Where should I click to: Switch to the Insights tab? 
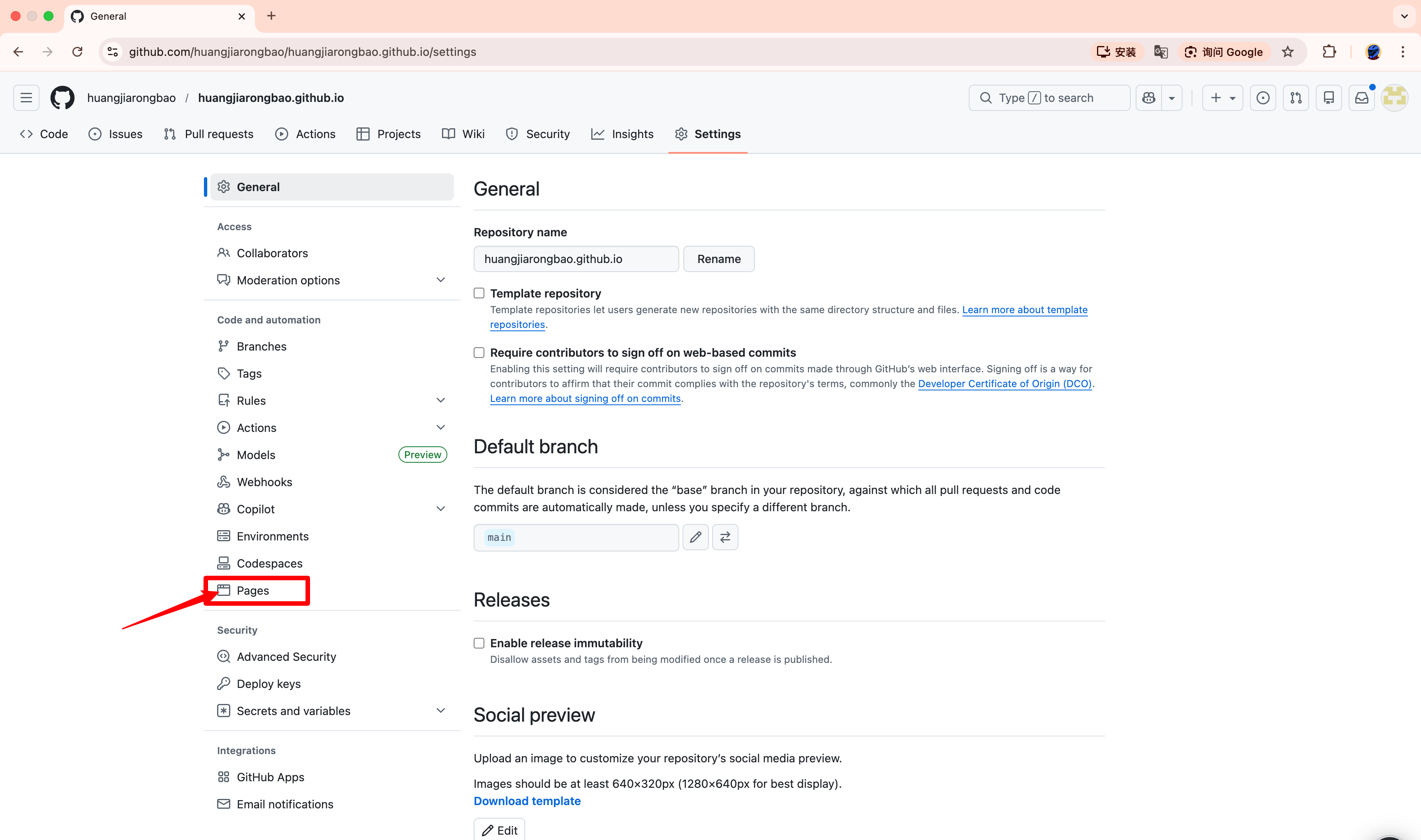[x=623, y=134]
